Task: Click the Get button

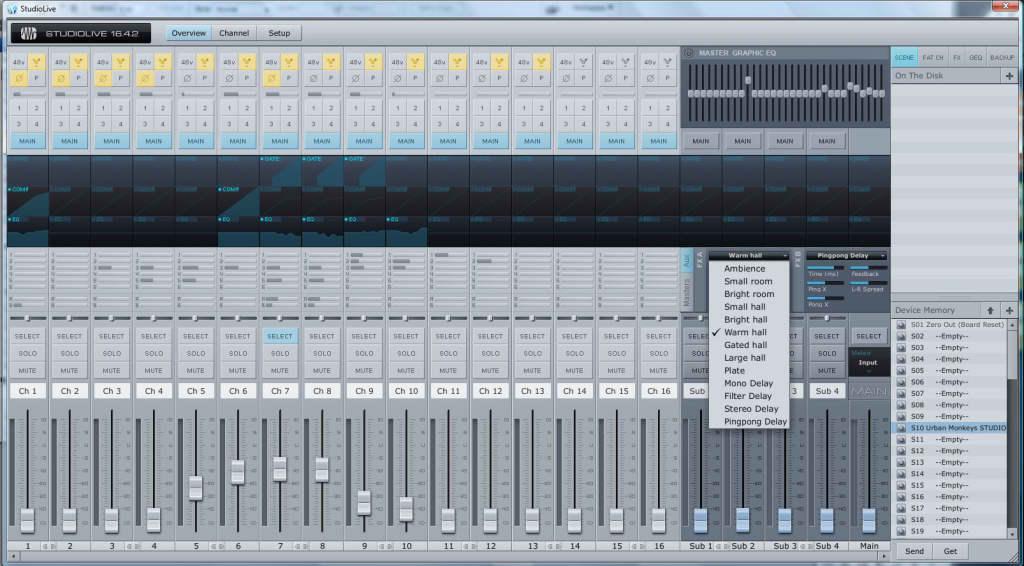Action: click(950, 552)
